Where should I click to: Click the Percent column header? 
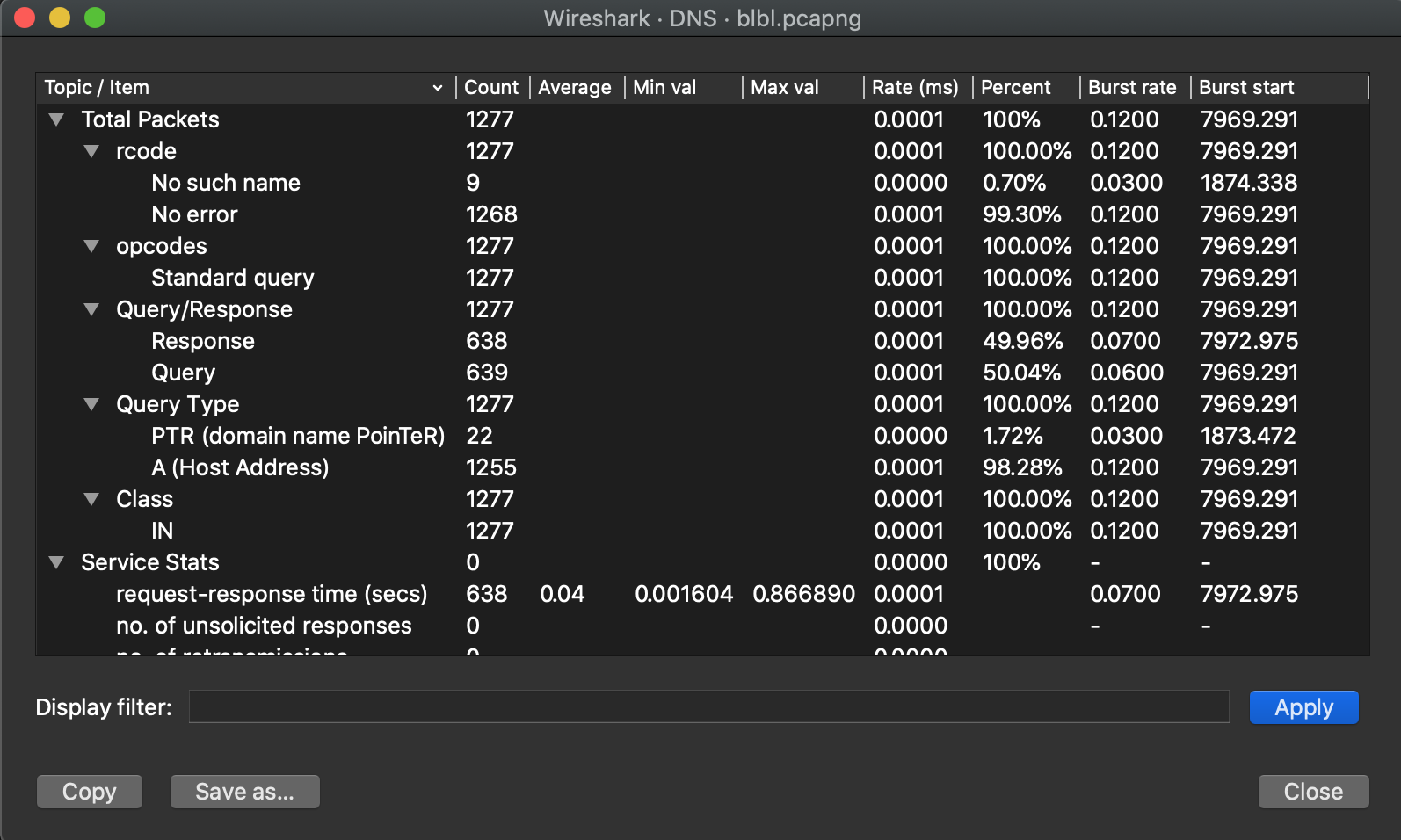coord(1015,88)
